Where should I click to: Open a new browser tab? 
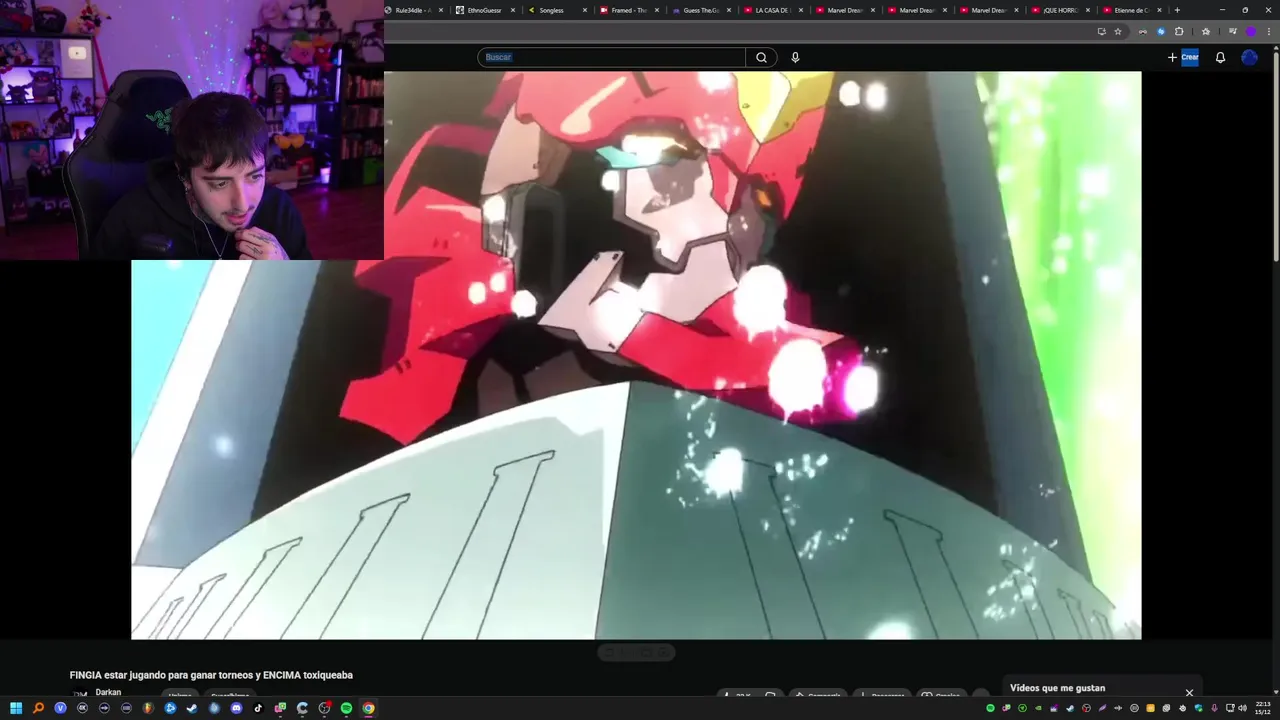coord(1177,10)
